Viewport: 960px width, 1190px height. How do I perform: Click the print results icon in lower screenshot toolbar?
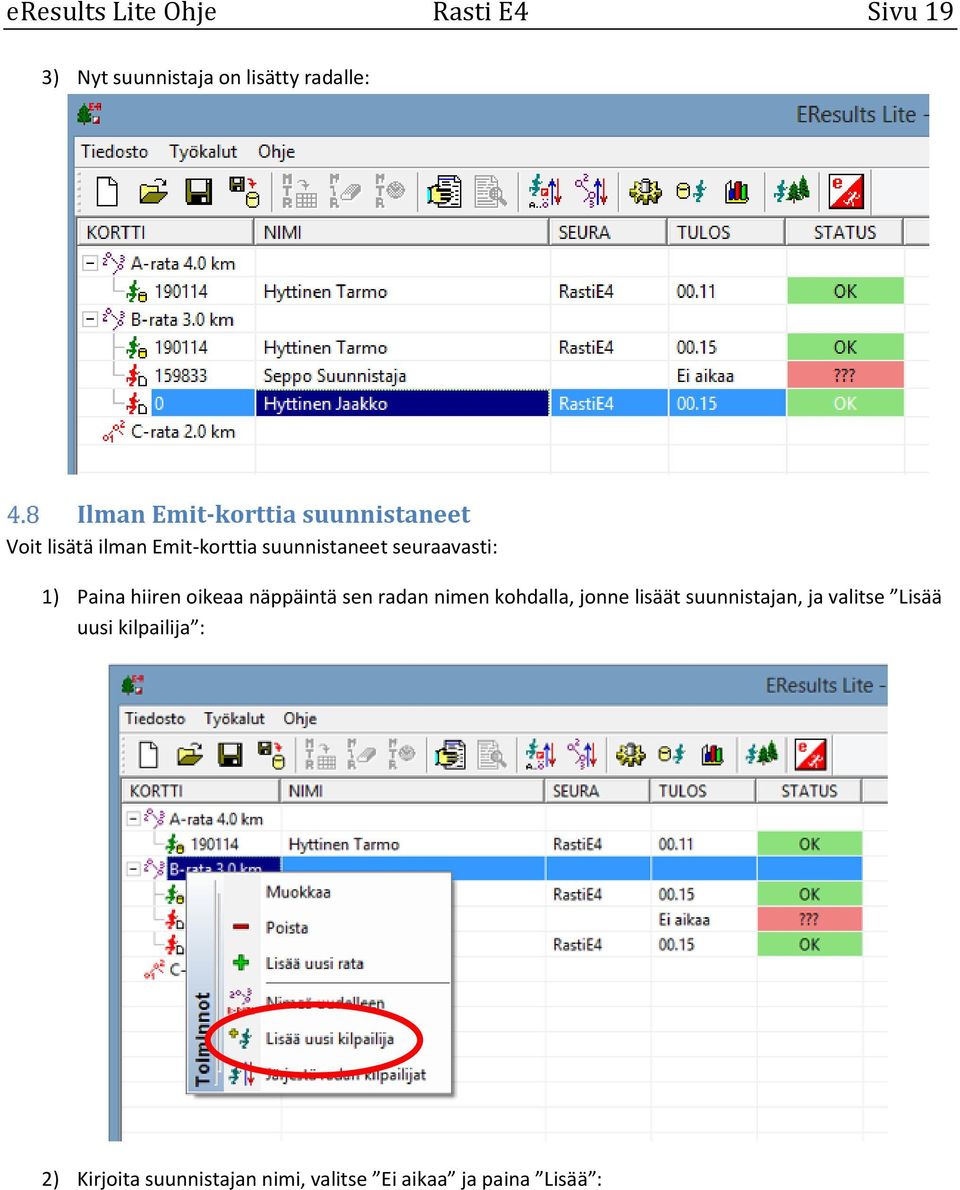(x=450, y=755)
